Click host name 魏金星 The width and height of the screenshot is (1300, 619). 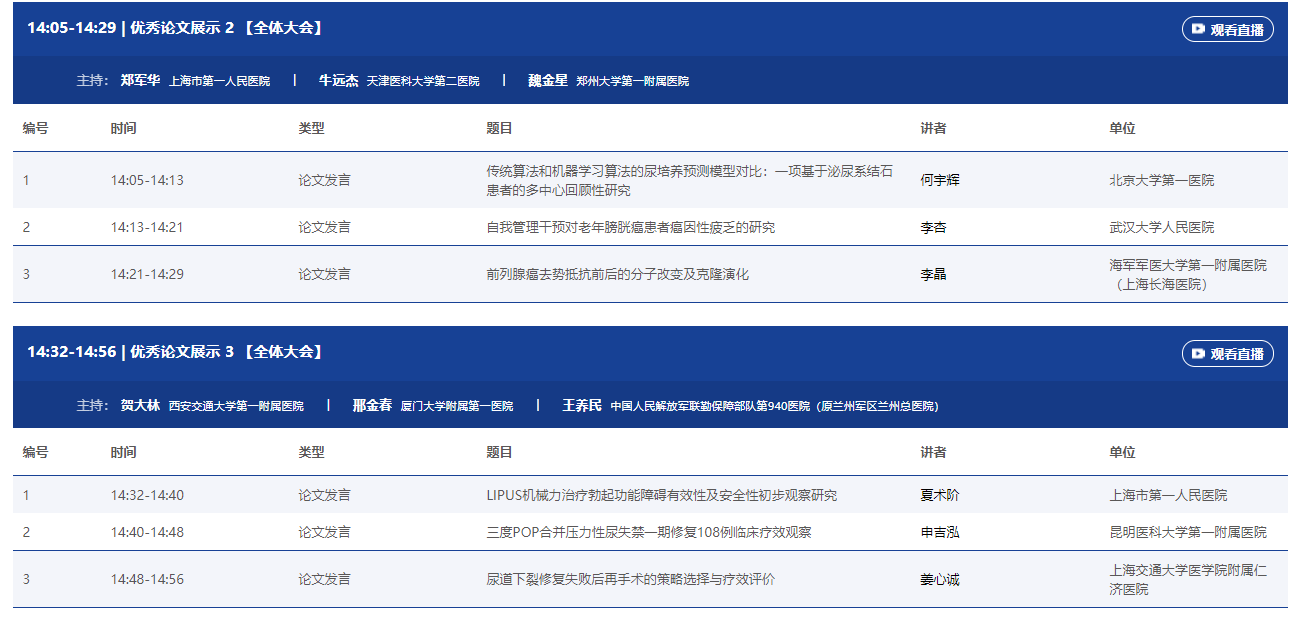point(548,80)
